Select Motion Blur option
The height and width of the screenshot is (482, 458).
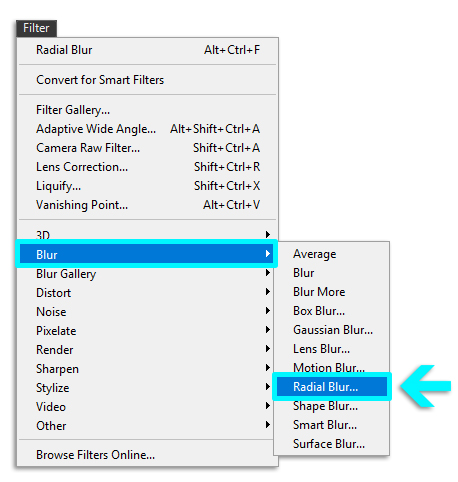click(332, 368)
